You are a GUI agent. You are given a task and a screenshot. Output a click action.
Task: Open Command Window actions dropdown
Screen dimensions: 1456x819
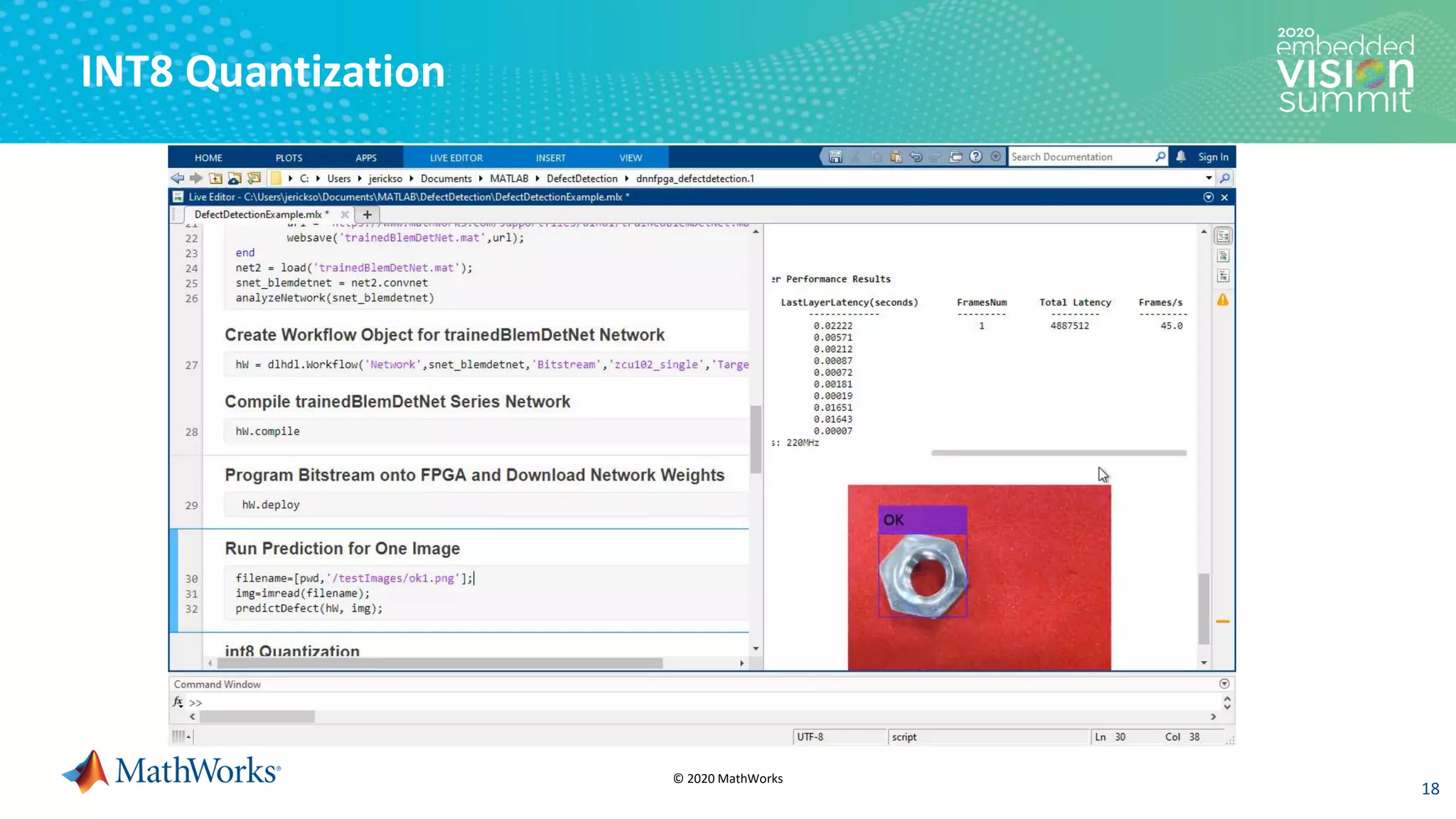(1224, 684)
